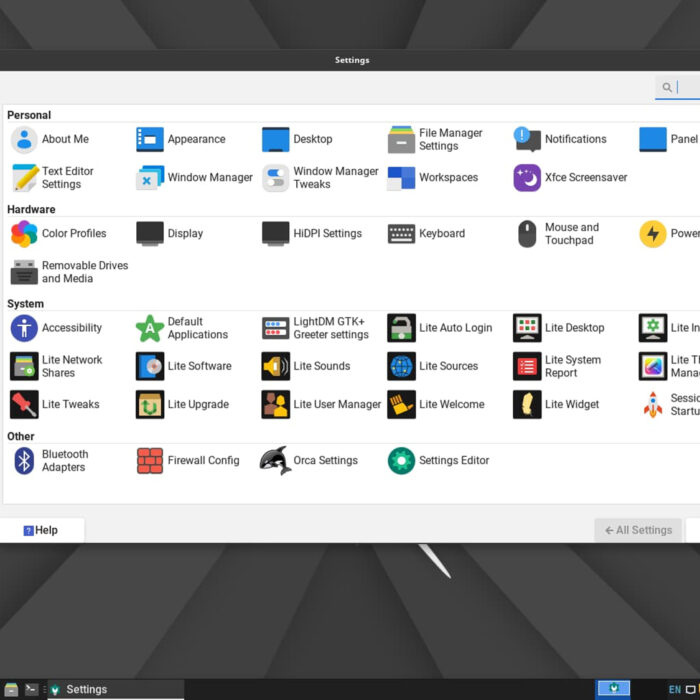The image size is (700, 700).
Task: Open Text Editor Settings
Action: 53,178
